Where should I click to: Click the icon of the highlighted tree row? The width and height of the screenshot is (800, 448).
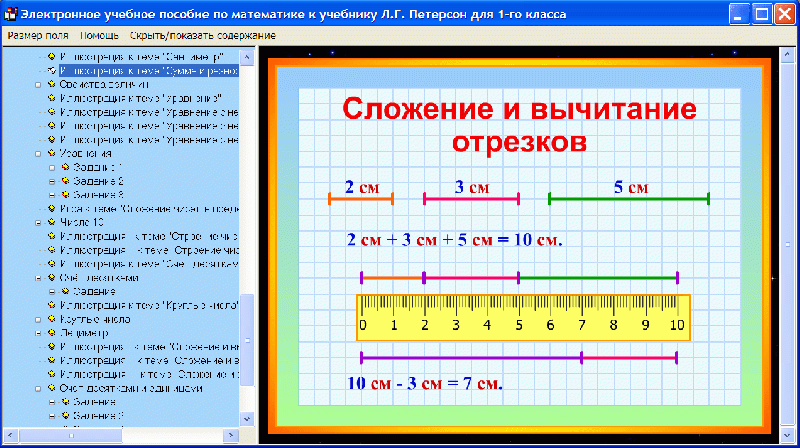[52, 70]
